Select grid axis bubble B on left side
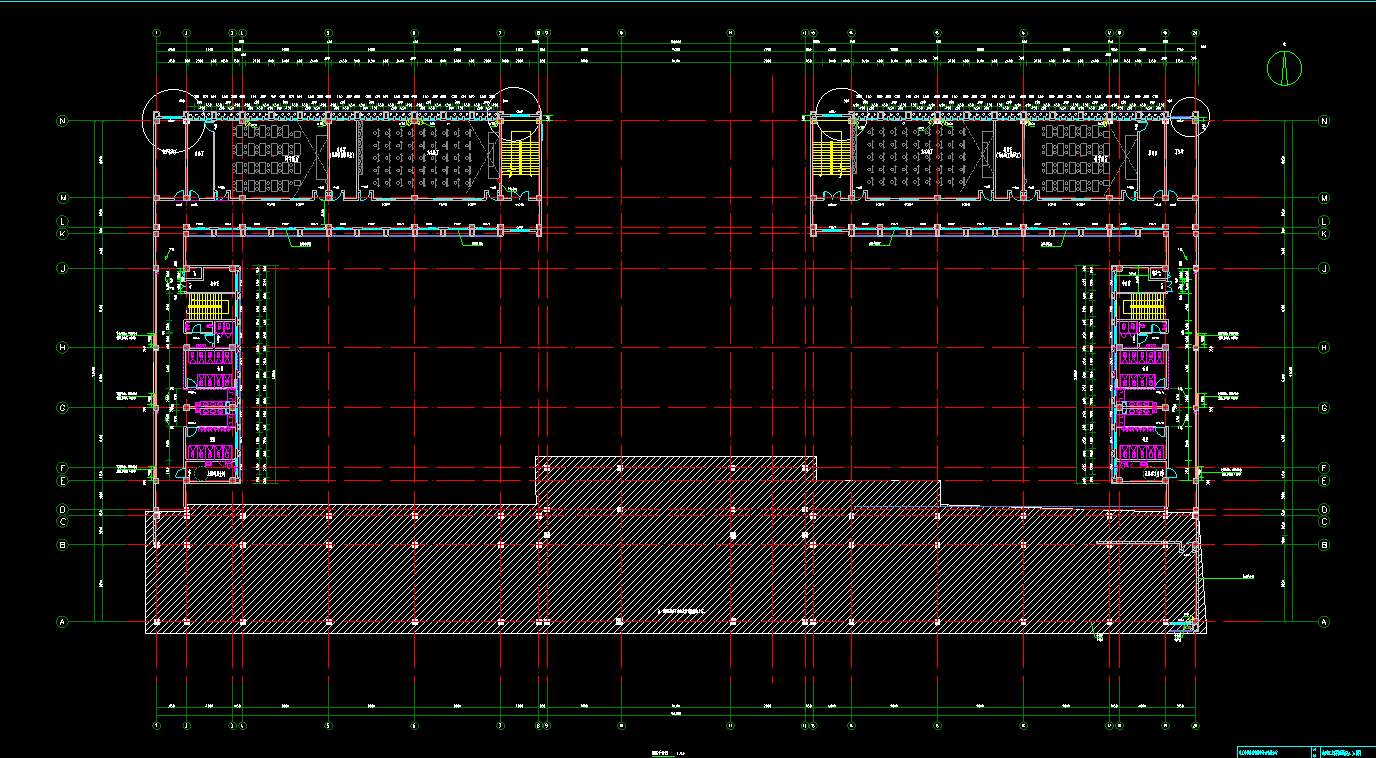Image resolution: width=1376 pixels, height=758 pixels. (x=62, y=545)
